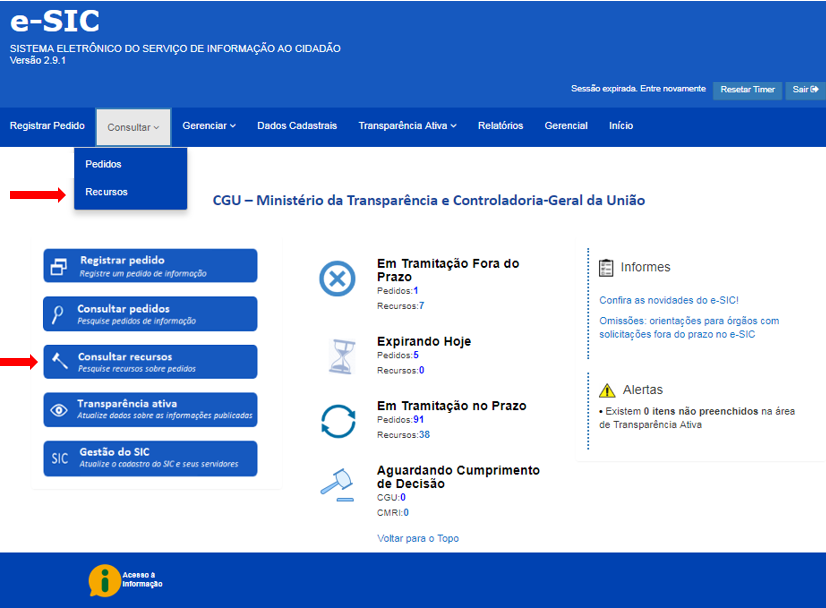Click the Sair logout button
Image resolution: width=826 pixels, height=608 pixels.
(804, 90)
